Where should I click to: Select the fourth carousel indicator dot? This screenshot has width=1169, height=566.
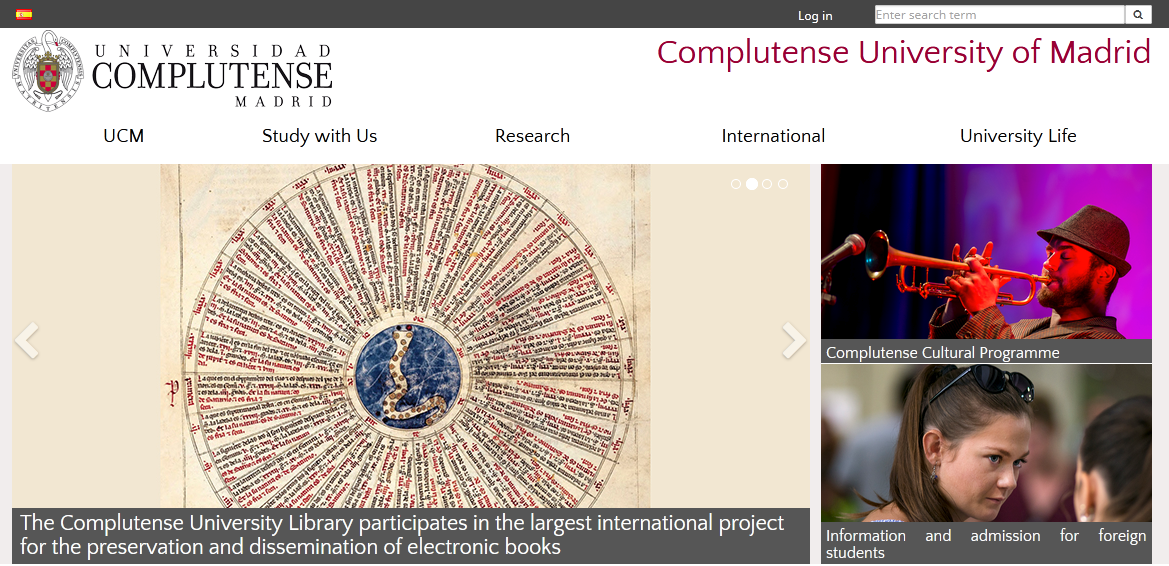pos(783,183)
